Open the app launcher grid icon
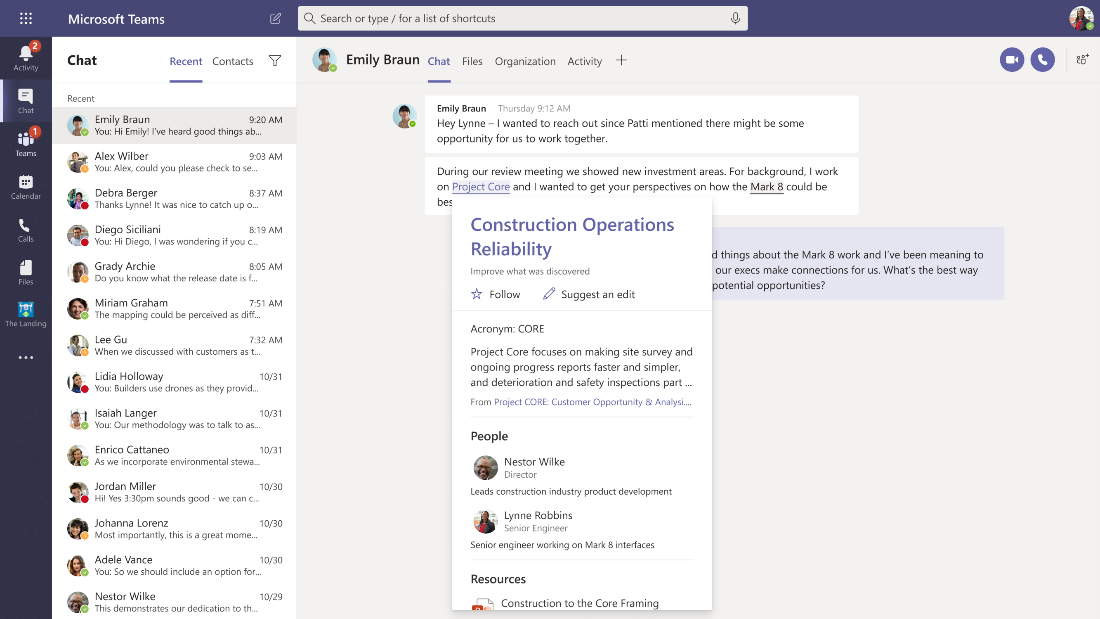This screenshot has height=619, width=1100. [x=26, y=19]
